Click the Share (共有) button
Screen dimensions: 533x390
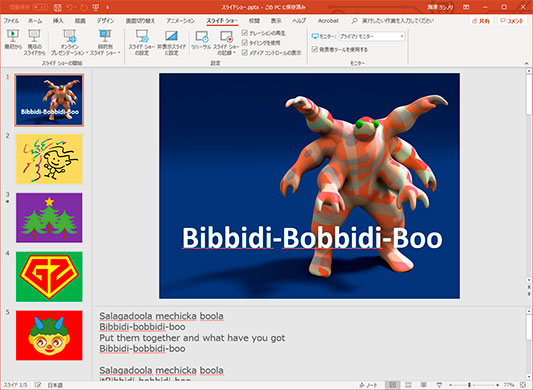tap(481, 21)
